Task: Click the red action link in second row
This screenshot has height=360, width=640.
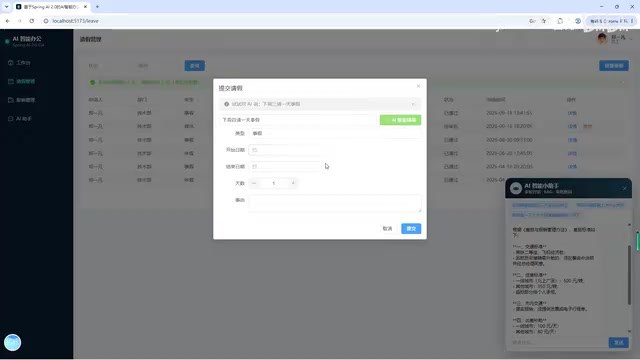Action: pos(587,127)
